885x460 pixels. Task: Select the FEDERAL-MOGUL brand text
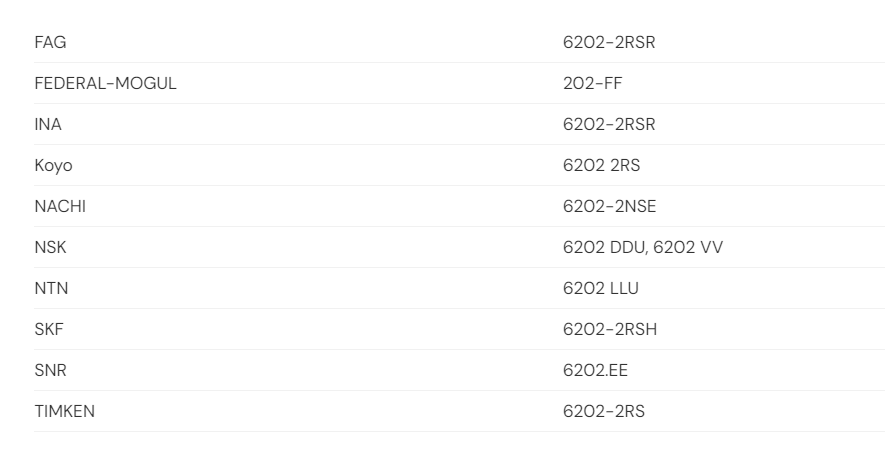click(105, 83)
